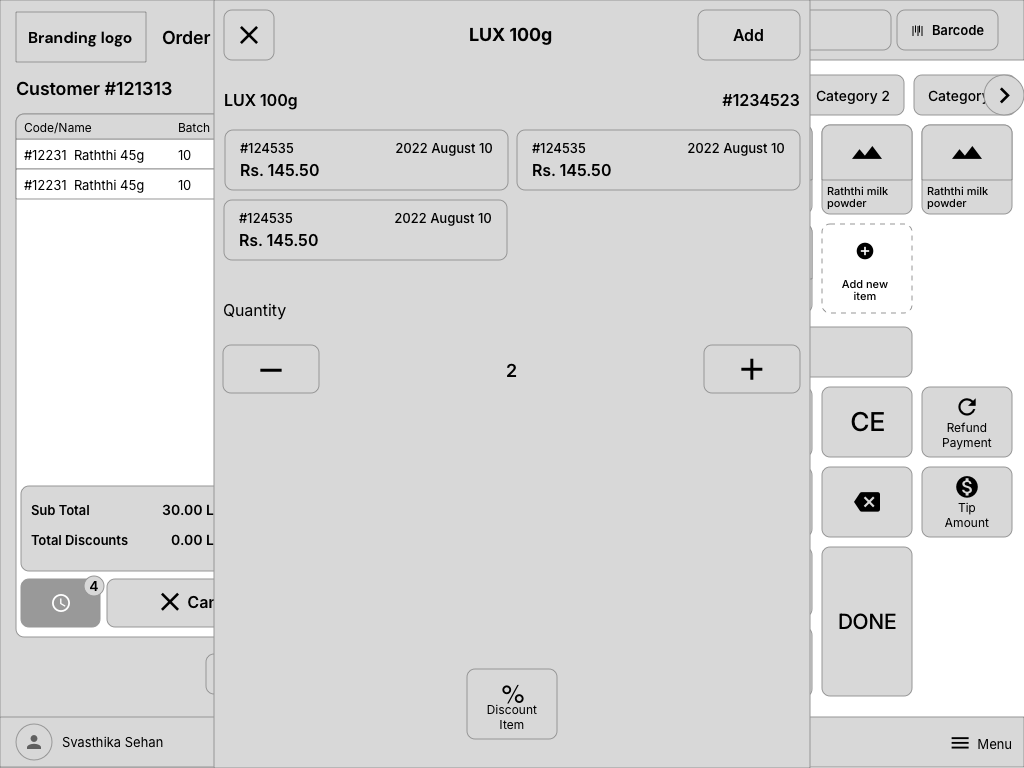Open order history via the clock icon
The image size is (1024, 768).
click(60, 602)
